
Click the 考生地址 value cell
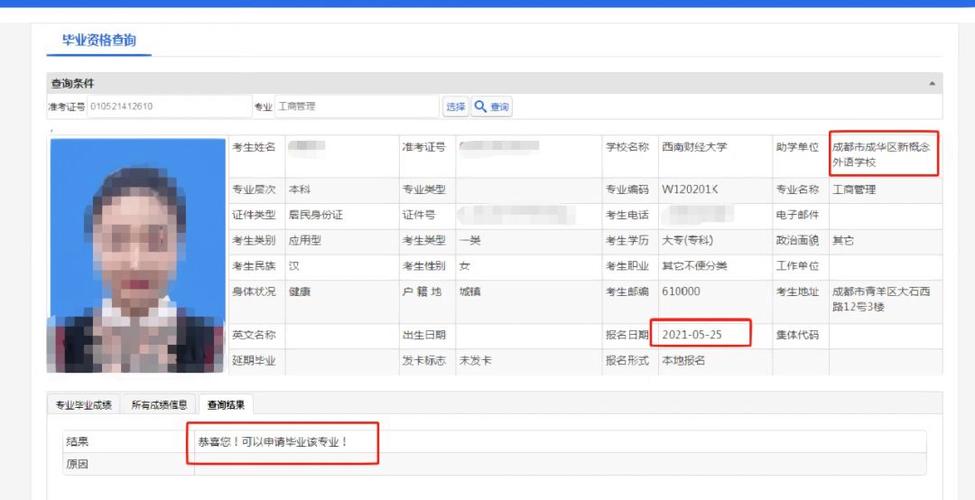pos(881,299)
